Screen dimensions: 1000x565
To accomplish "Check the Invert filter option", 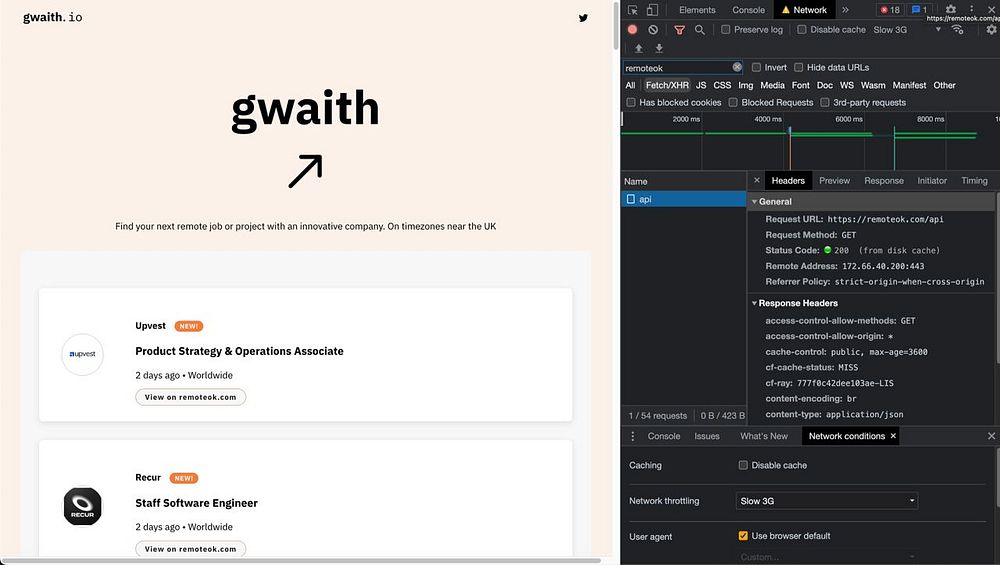I will pos(756,67).
